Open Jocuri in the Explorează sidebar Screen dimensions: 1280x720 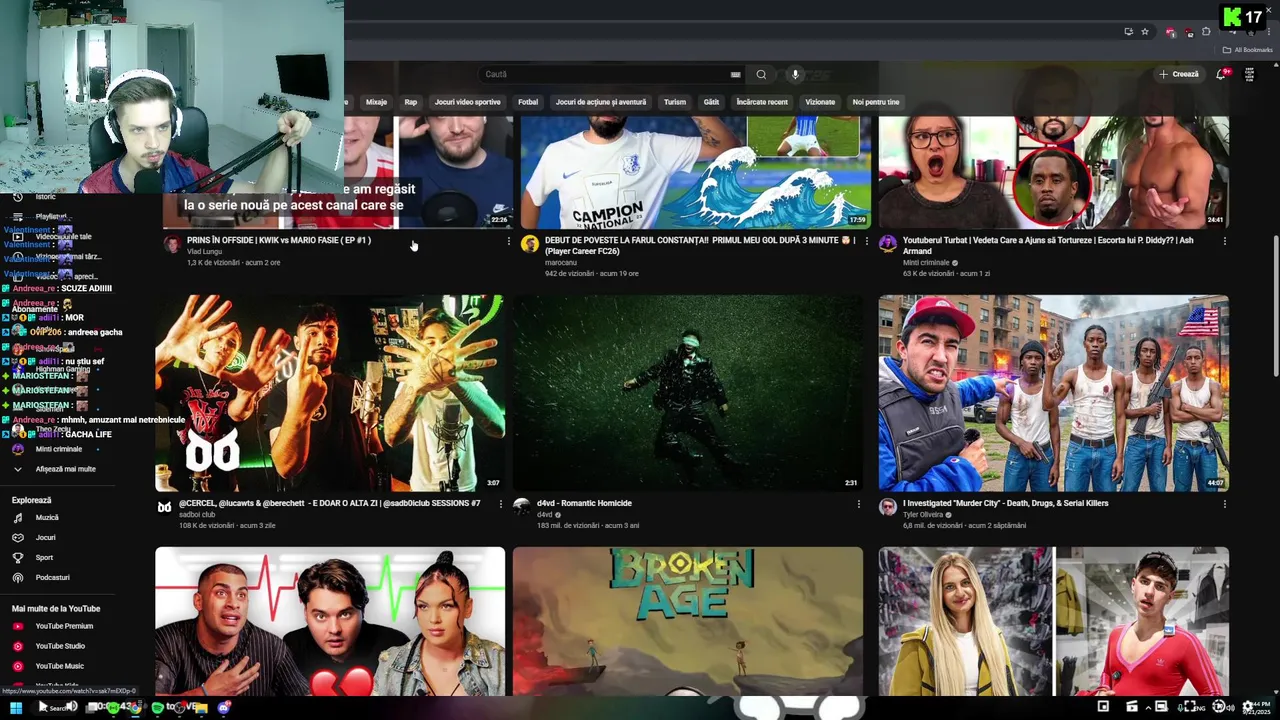(x=45, y=538)
